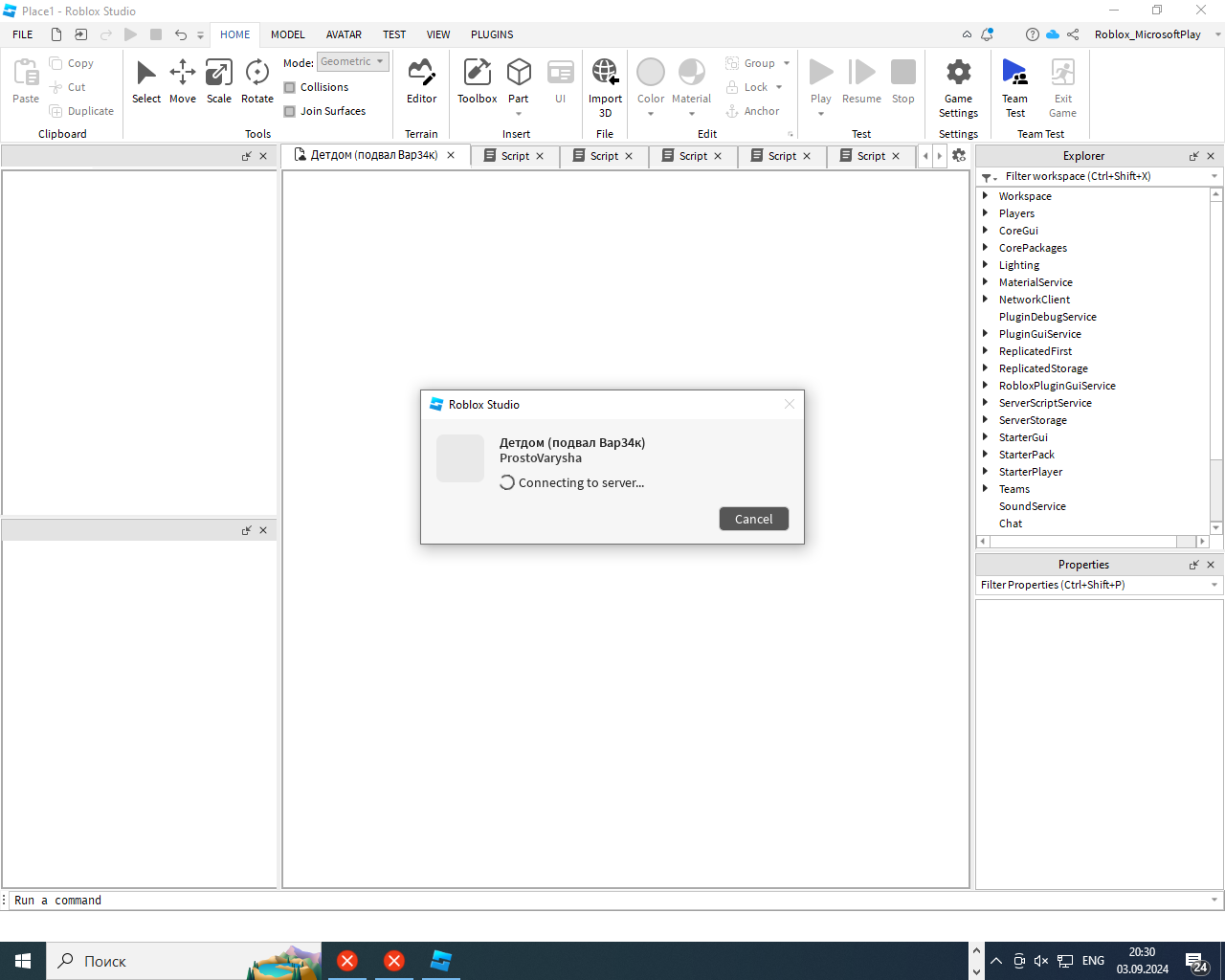The width and height of the screenshot is (1225, 980).
Task: Click the Lock tool
Action: coord(747,87)
